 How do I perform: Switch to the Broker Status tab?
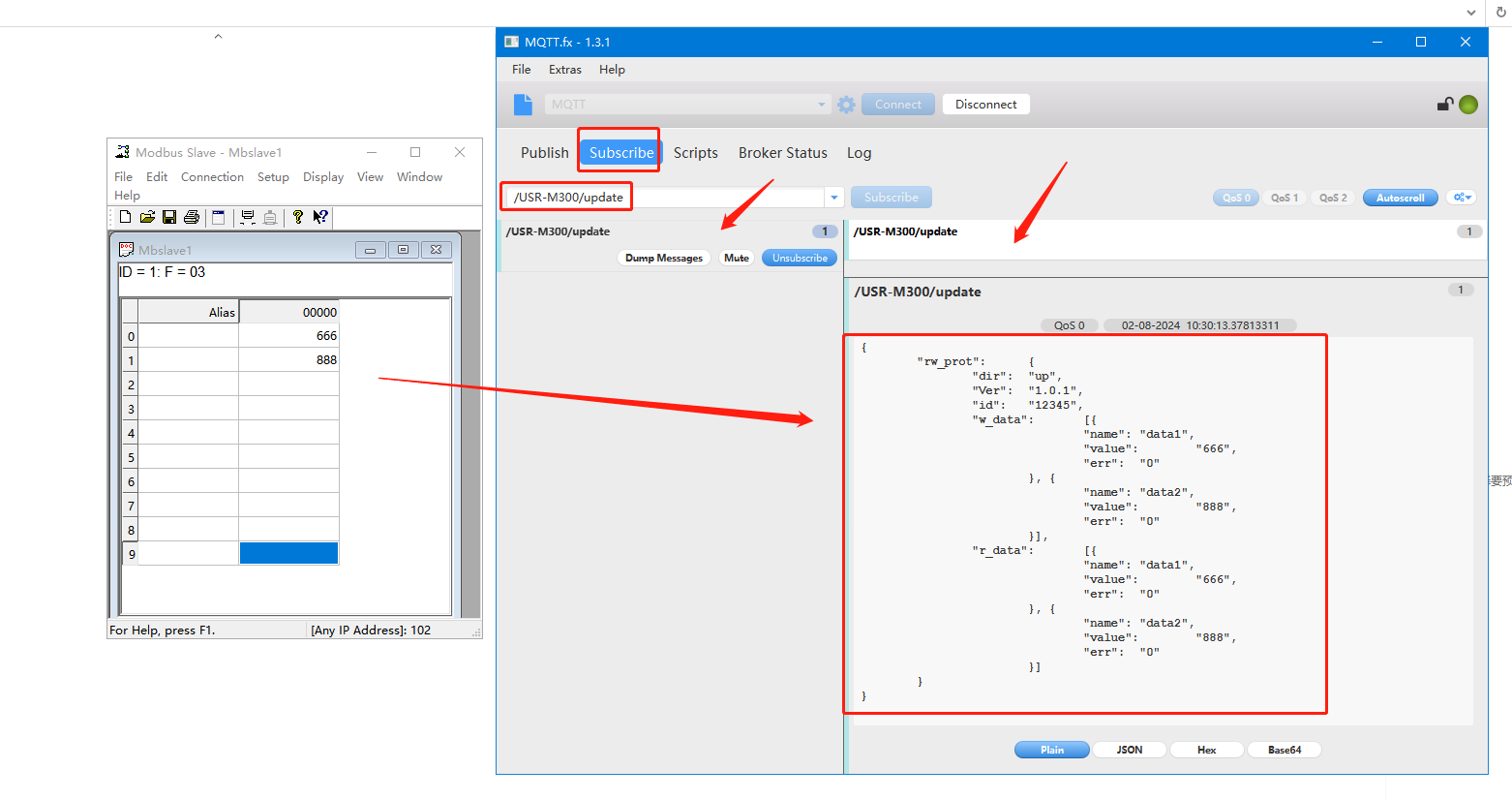(782, 153)
